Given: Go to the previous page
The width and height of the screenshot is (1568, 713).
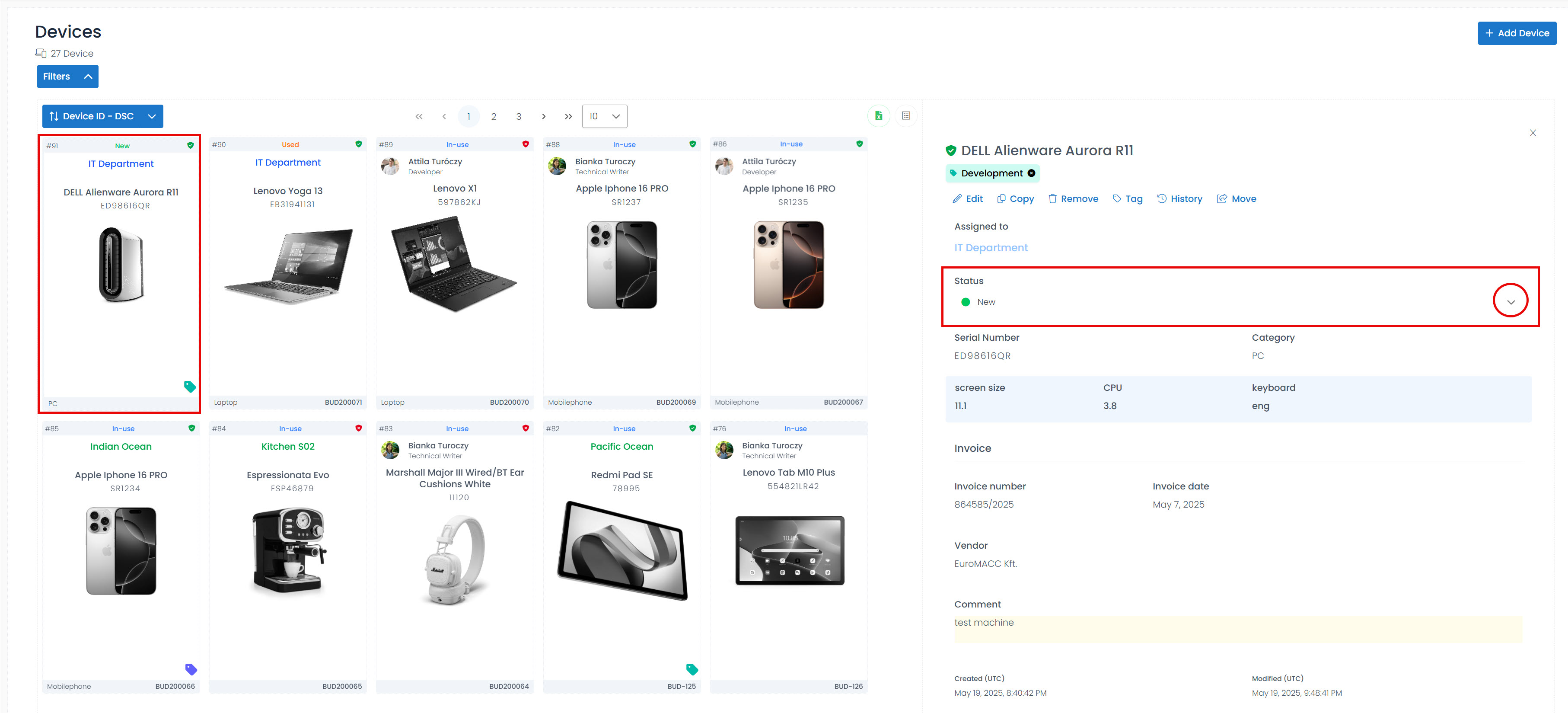Looking at the screenshot, I should (x=444, y=116).
